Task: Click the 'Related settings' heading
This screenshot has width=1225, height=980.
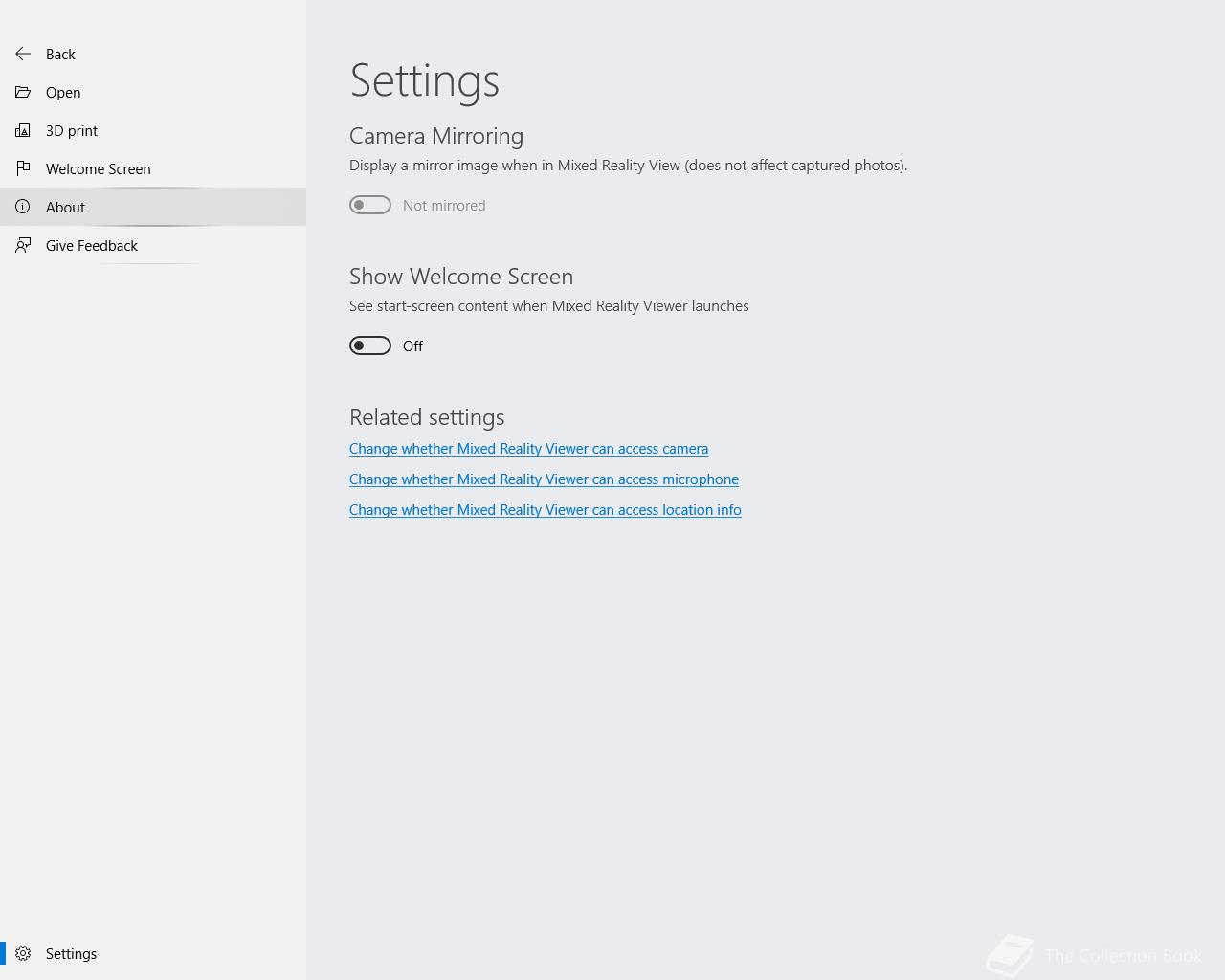Action: [427, 417]
